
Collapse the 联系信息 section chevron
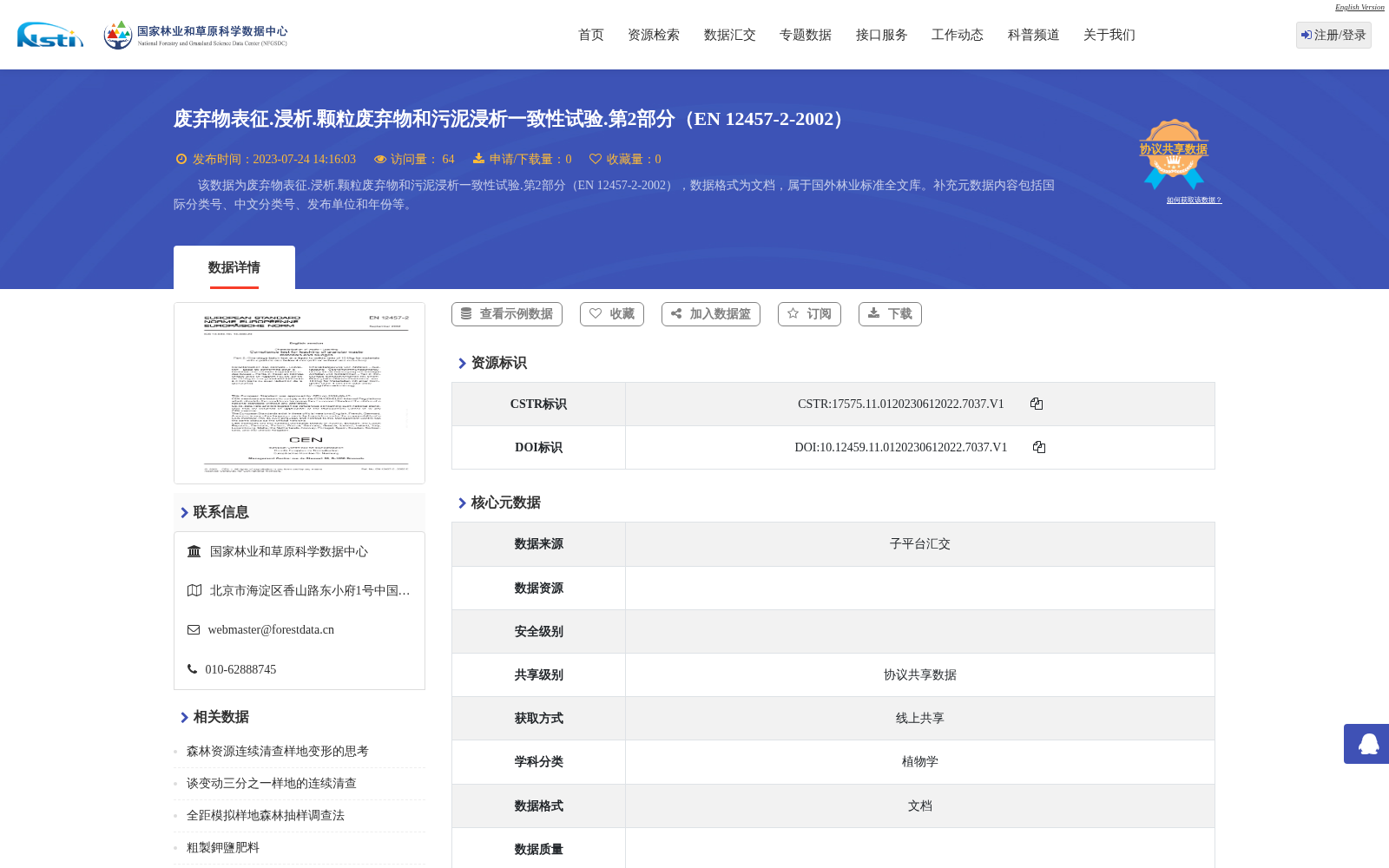pos(184,512)
